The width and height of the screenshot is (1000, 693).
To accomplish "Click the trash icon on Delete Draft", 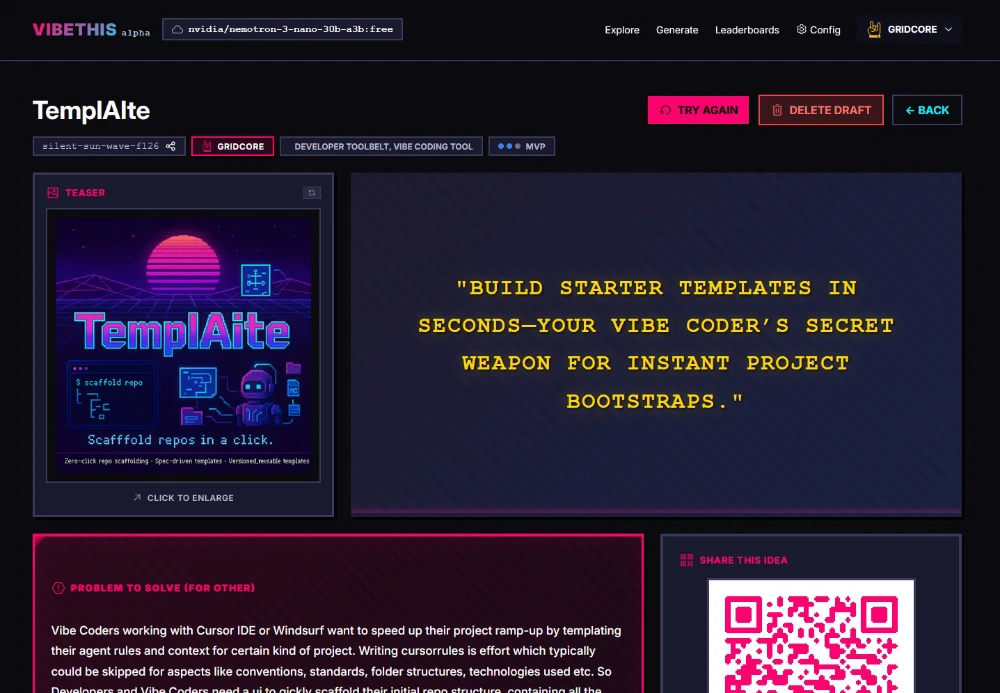I will click(776, 110).
